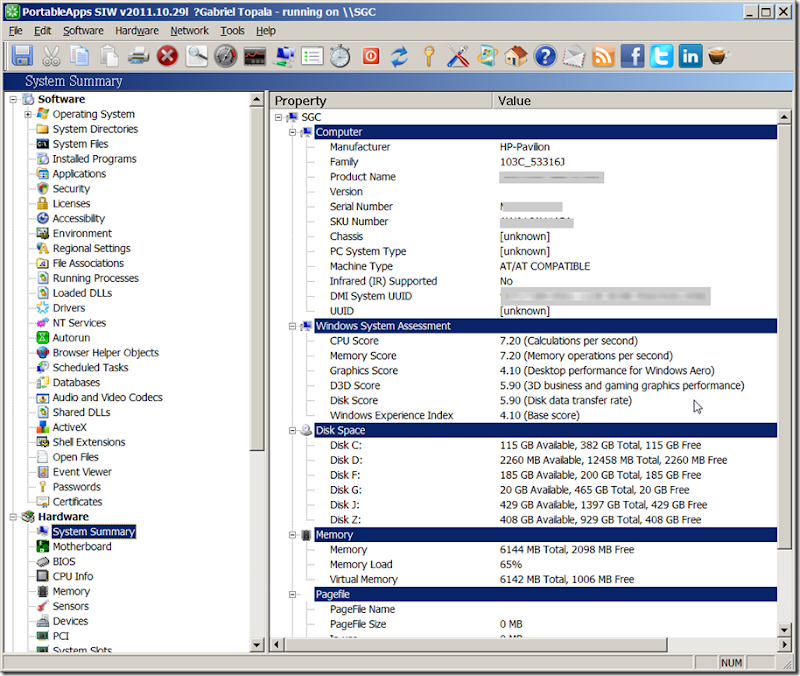Viewport: 800px width, 676px height.
Task: Expand the Operating System tree node
Action: (28, 114)
